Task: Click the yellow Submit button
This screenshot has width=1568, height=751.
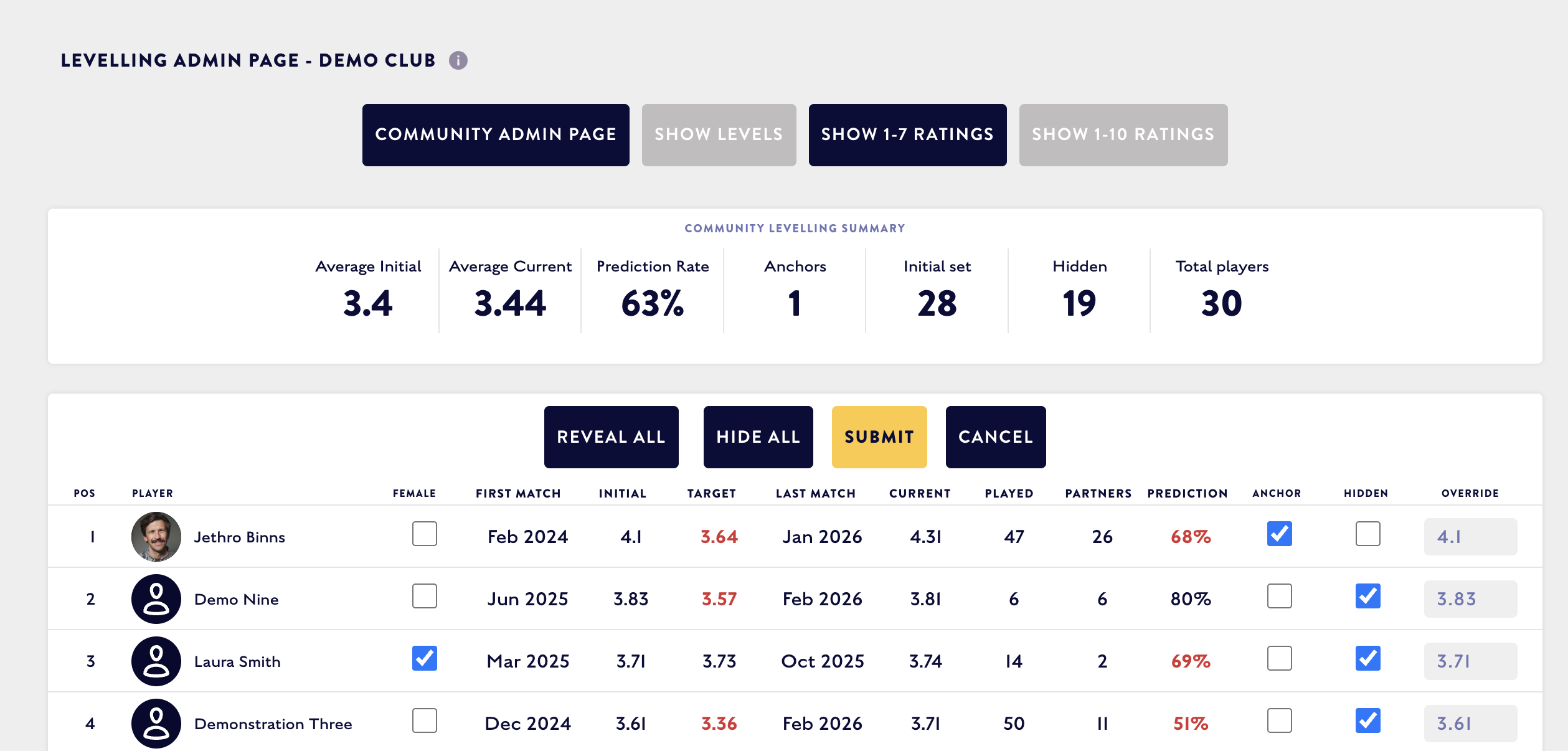Action: click(x=879, y=437)
